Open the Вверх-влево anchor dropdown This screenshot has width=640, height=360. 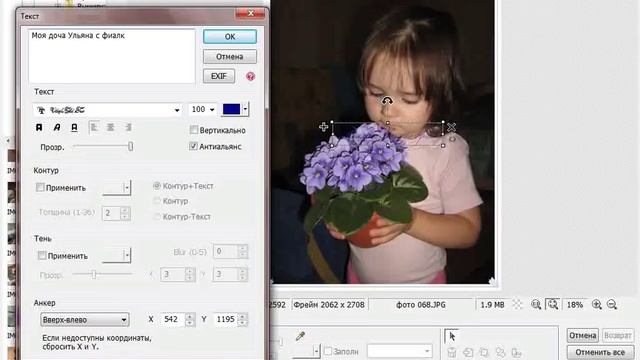(x=85, y=320)
